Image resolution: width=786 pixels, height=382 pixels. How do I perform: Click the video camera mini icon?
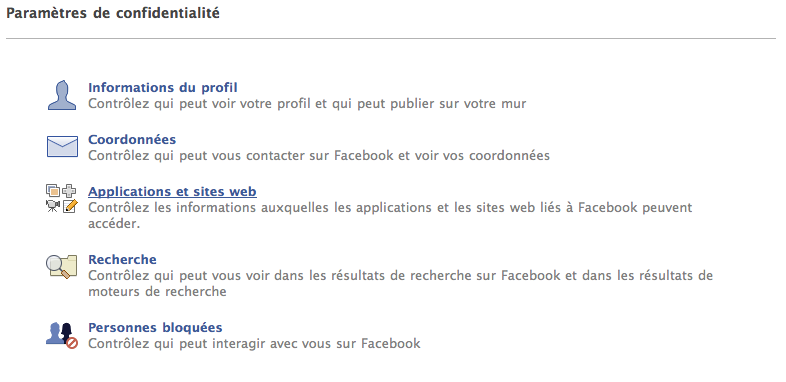coord(53,206)
